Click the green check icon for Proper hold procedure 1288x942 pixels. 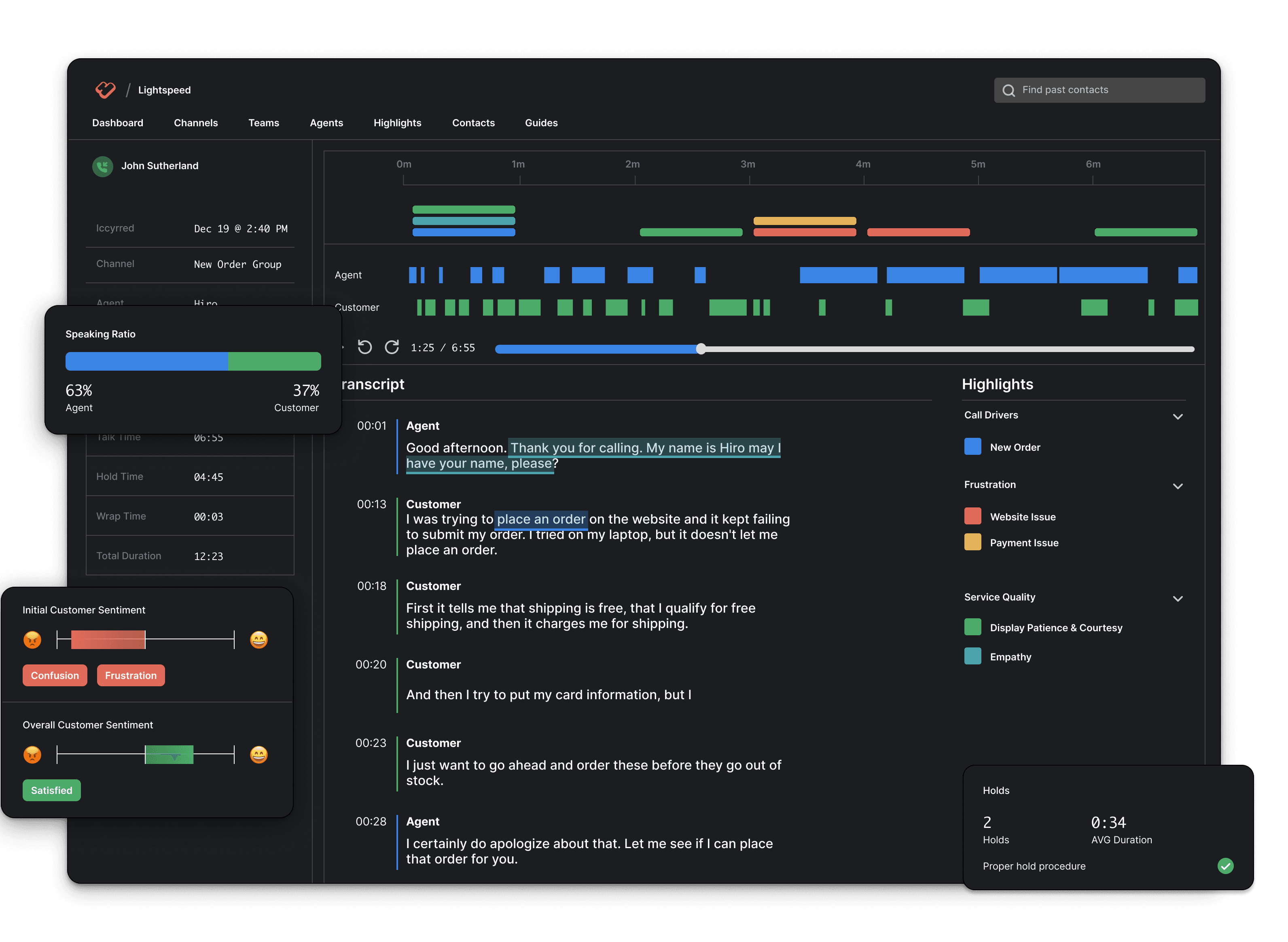click(1225, 866)
